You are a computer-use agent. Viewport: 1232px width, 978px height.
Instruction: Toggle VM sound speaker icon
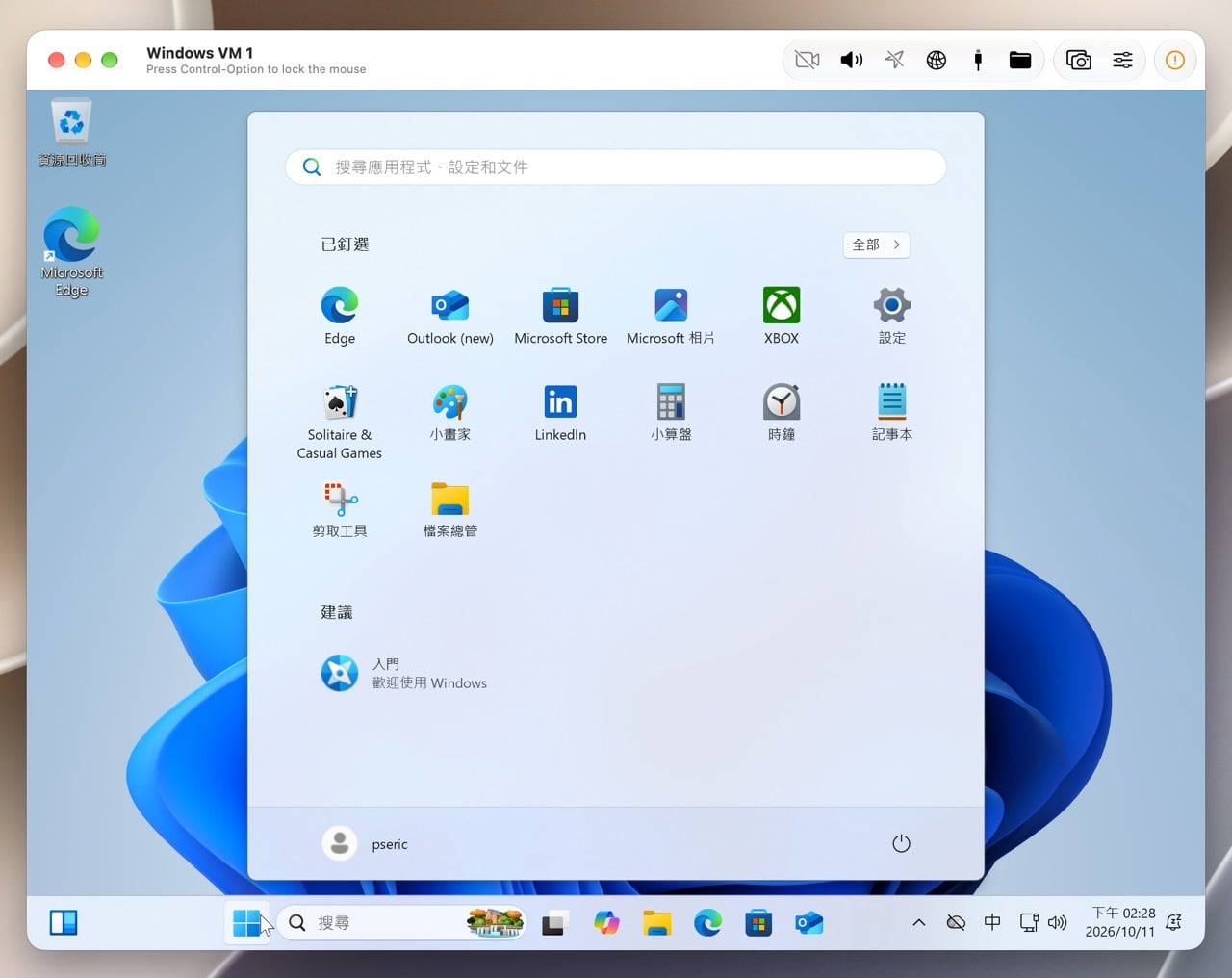coord(852,60)
